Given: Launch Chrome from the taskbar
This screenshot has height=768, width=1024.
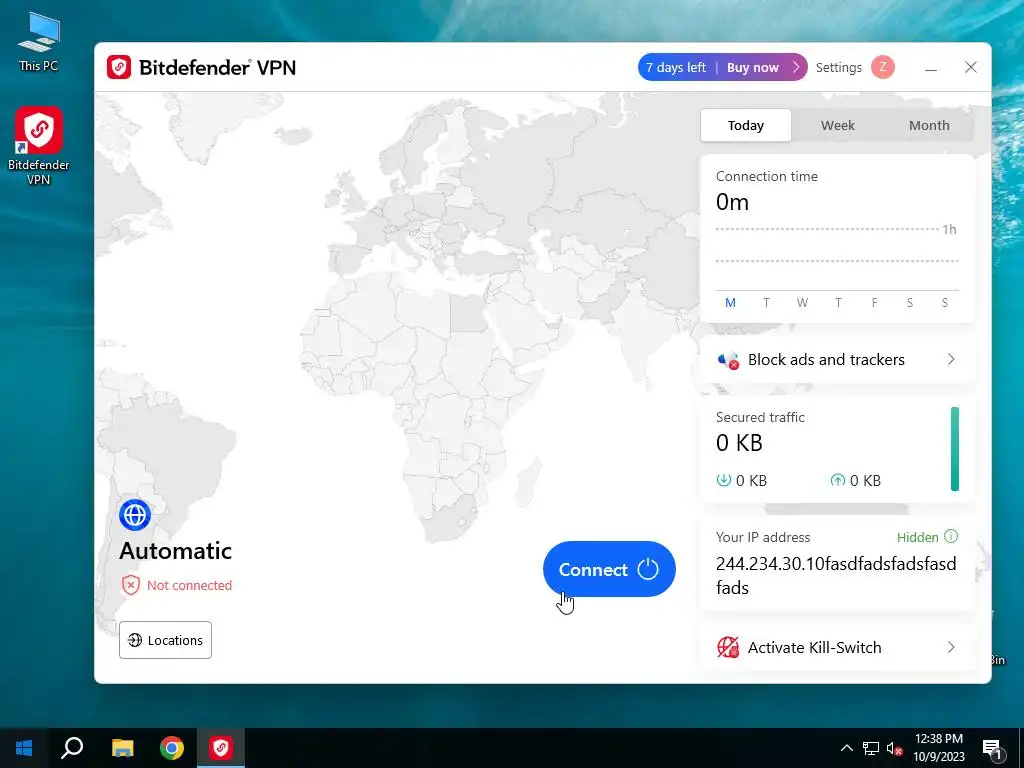Looking at the screenshot, I should (172, 748).
